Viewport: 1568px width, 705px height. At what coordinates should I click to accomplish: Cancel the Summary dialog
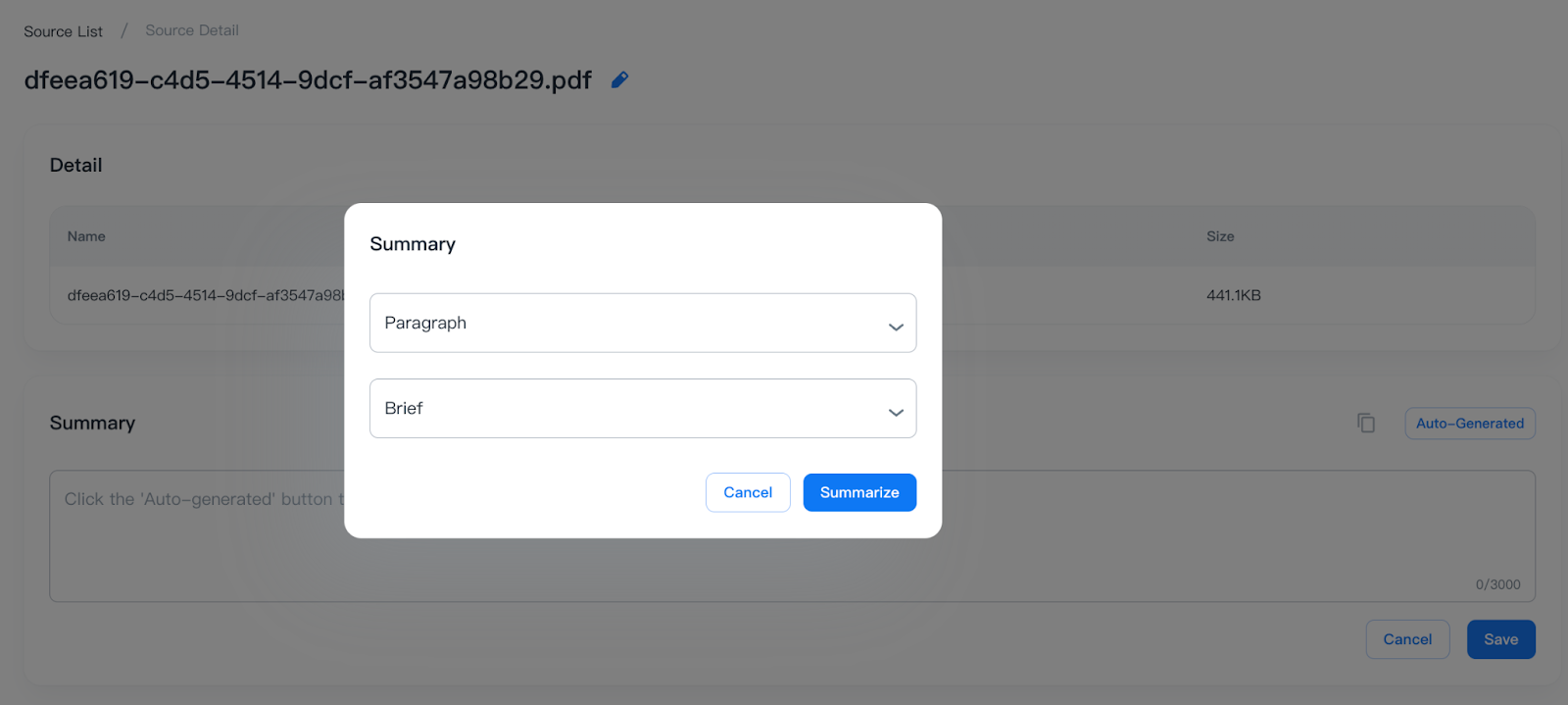[x=748, y=492]
